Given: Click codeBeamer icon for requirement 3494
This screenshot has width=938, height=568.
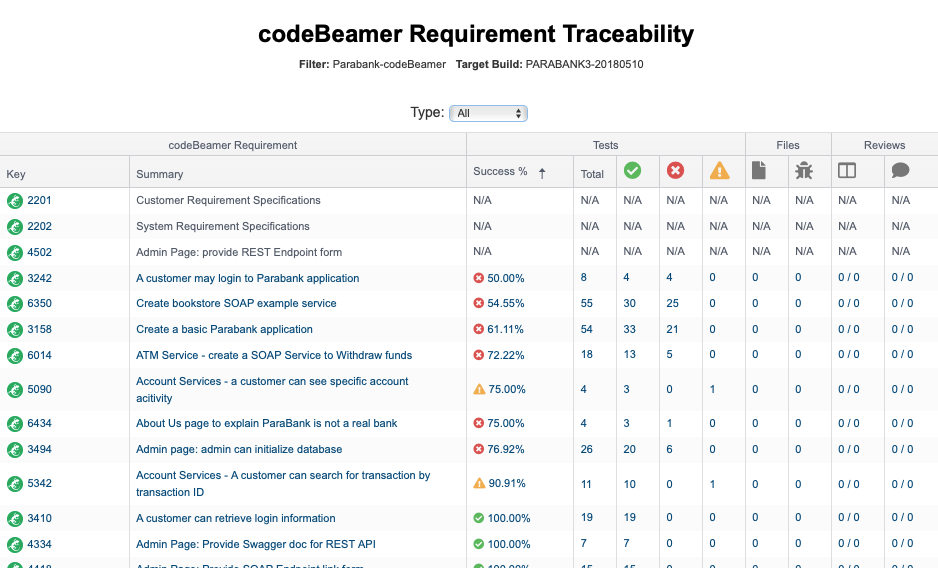Looking at the screenshot, I should coord(15,450).
